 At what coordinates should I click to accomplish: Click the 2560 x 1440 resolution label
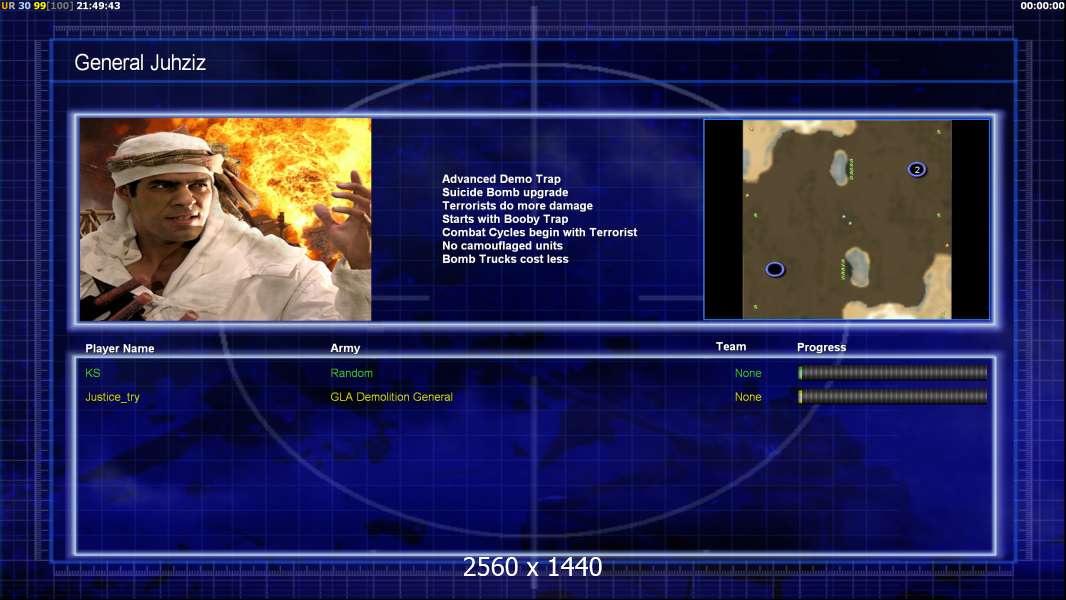532,567
